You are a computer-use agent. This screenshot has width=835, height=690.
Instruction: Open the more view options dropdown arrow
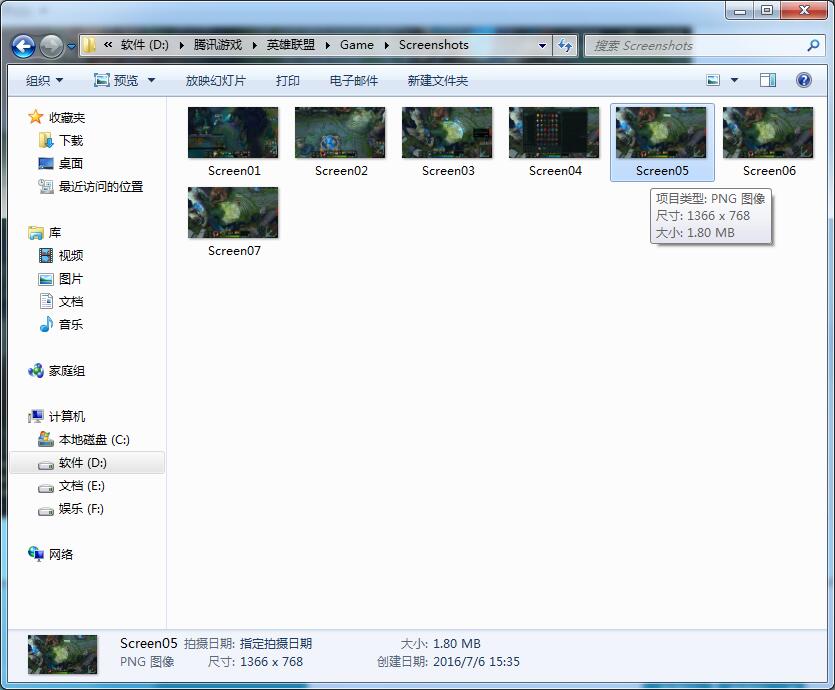734,80
